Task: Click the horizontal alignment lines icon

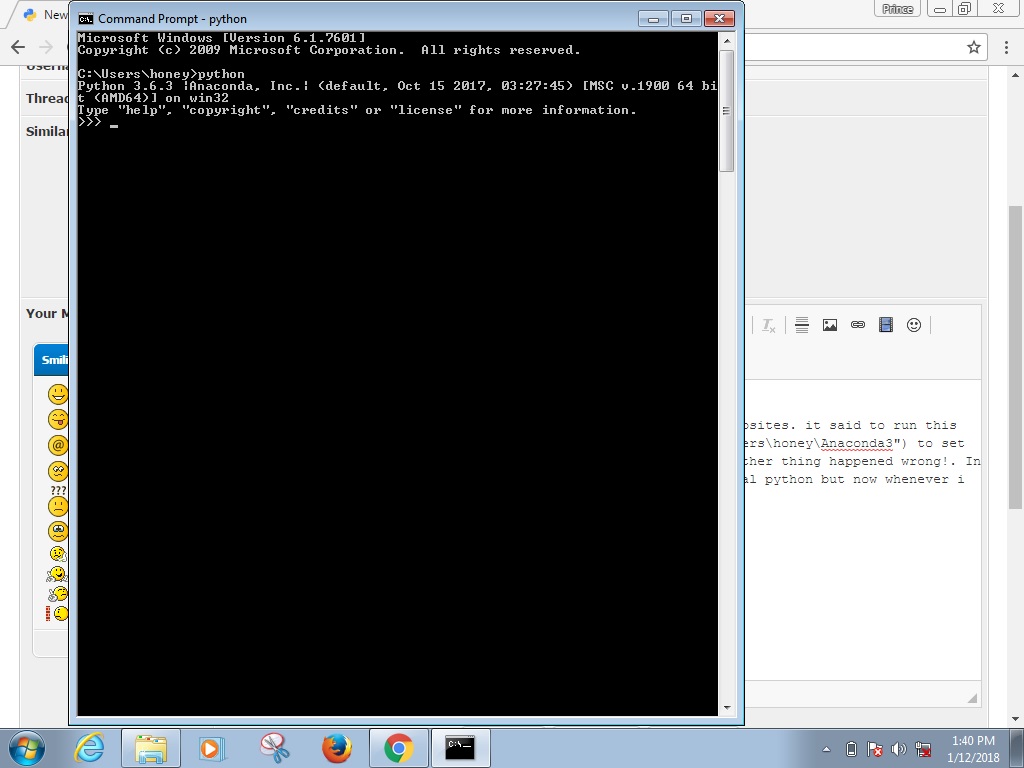Action: pyautogui.click(x=801, y=325)
